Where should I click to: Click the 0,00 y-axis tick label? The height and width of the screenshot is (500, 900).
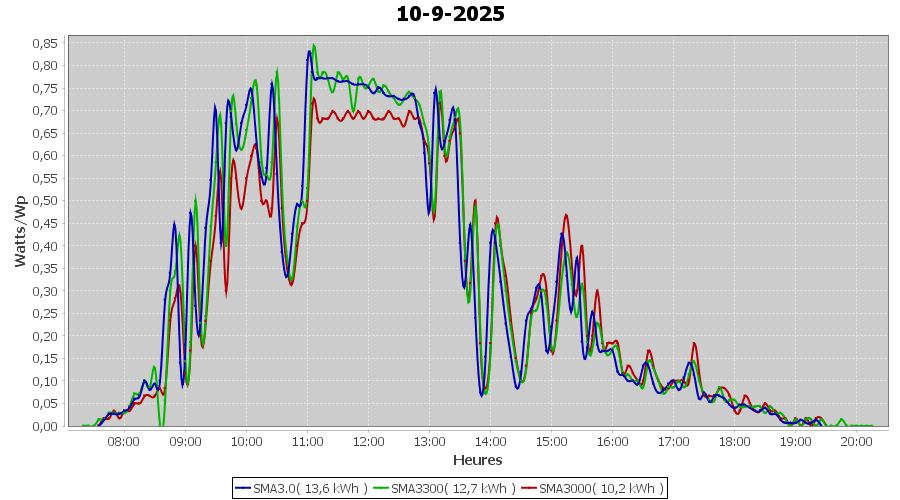coord(45,426)
